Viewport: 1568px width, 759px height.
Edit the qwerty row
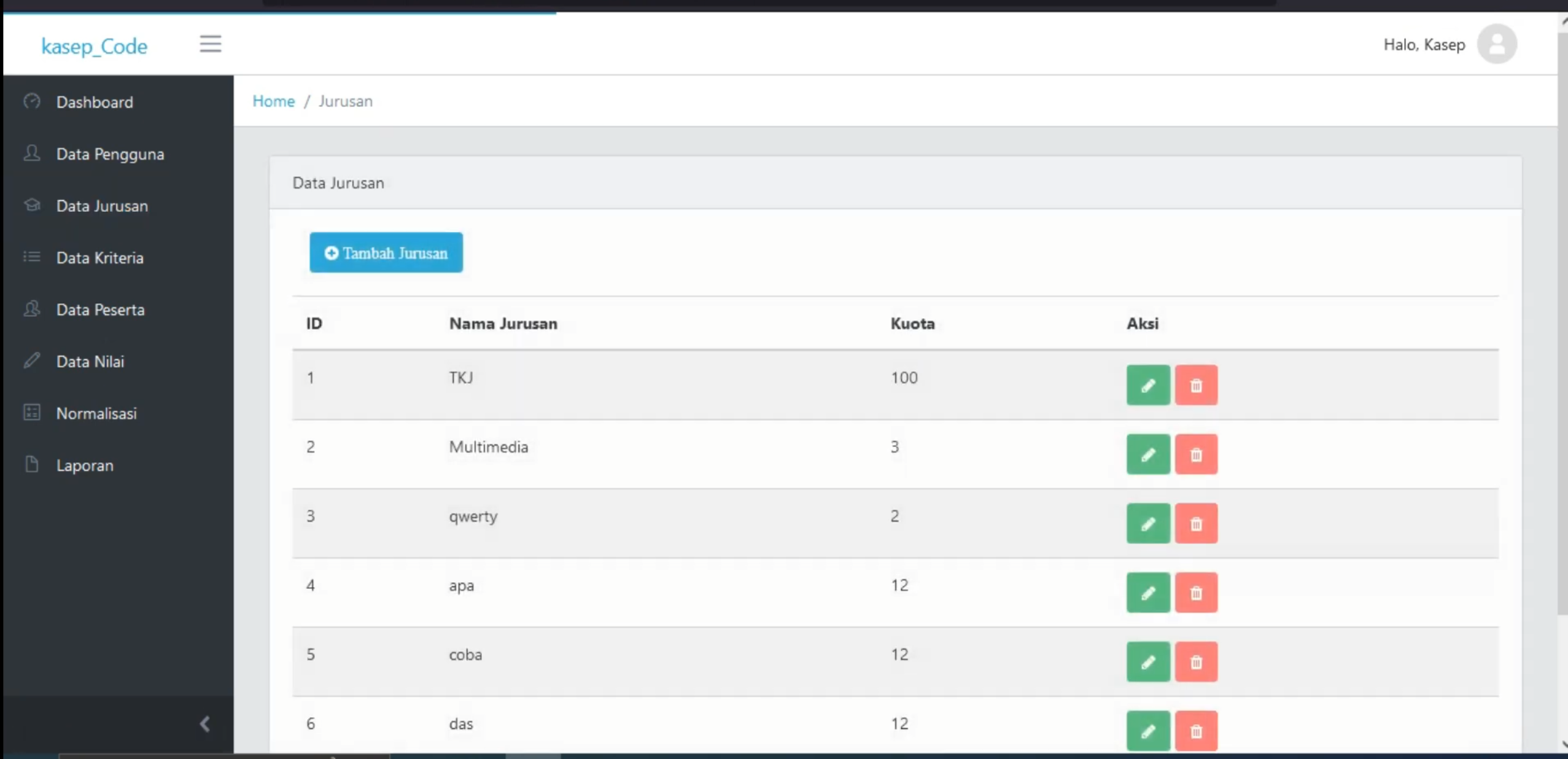point(1148,524)
